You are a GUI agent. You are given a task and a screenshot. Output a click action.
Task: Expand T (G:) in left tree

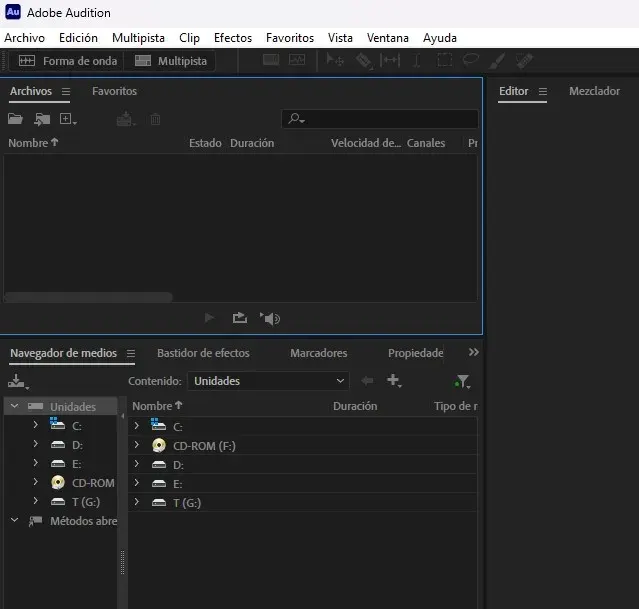point(35,500)
